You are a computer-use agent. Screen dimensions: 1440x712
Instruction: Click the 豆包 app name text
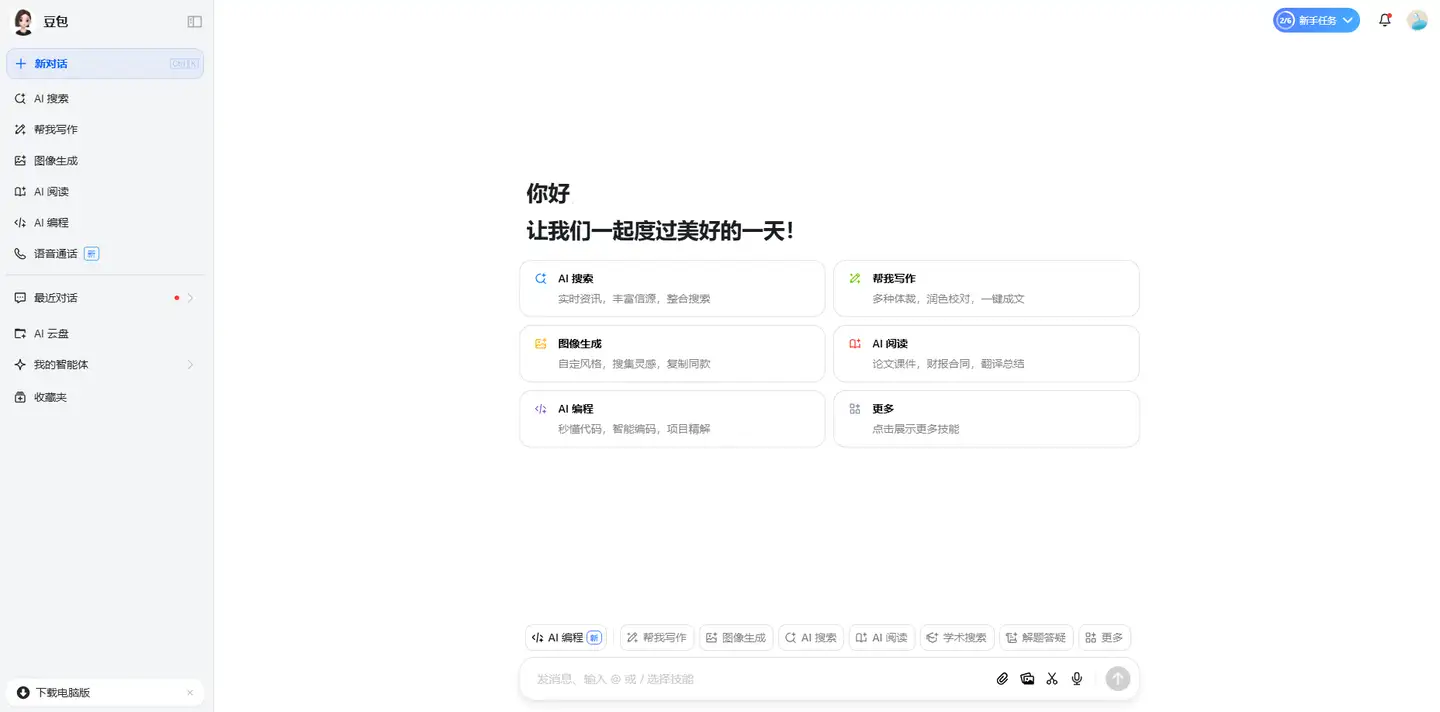[56, 22]
